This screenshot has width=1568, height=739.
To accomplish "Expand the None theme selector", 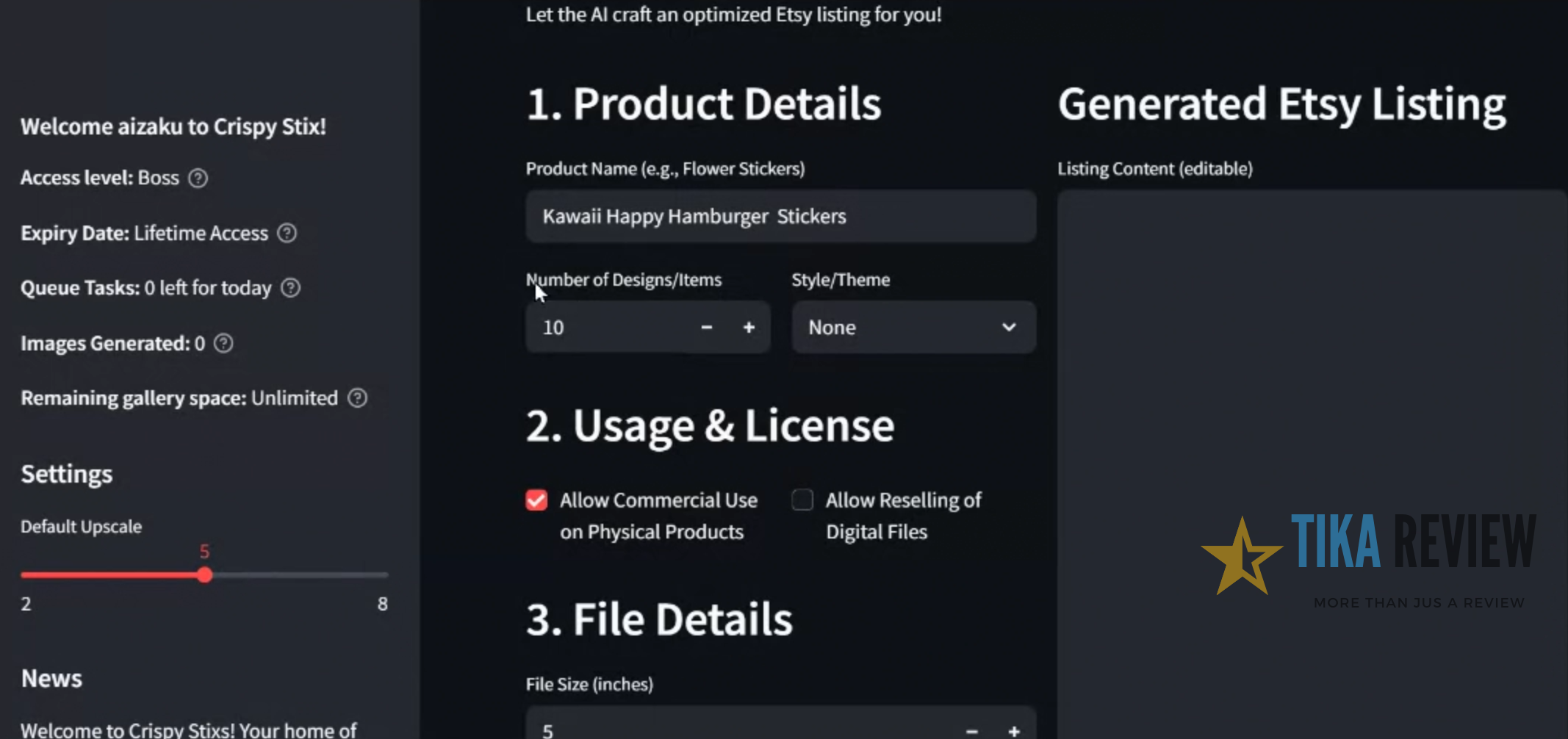I will (913, 327).
